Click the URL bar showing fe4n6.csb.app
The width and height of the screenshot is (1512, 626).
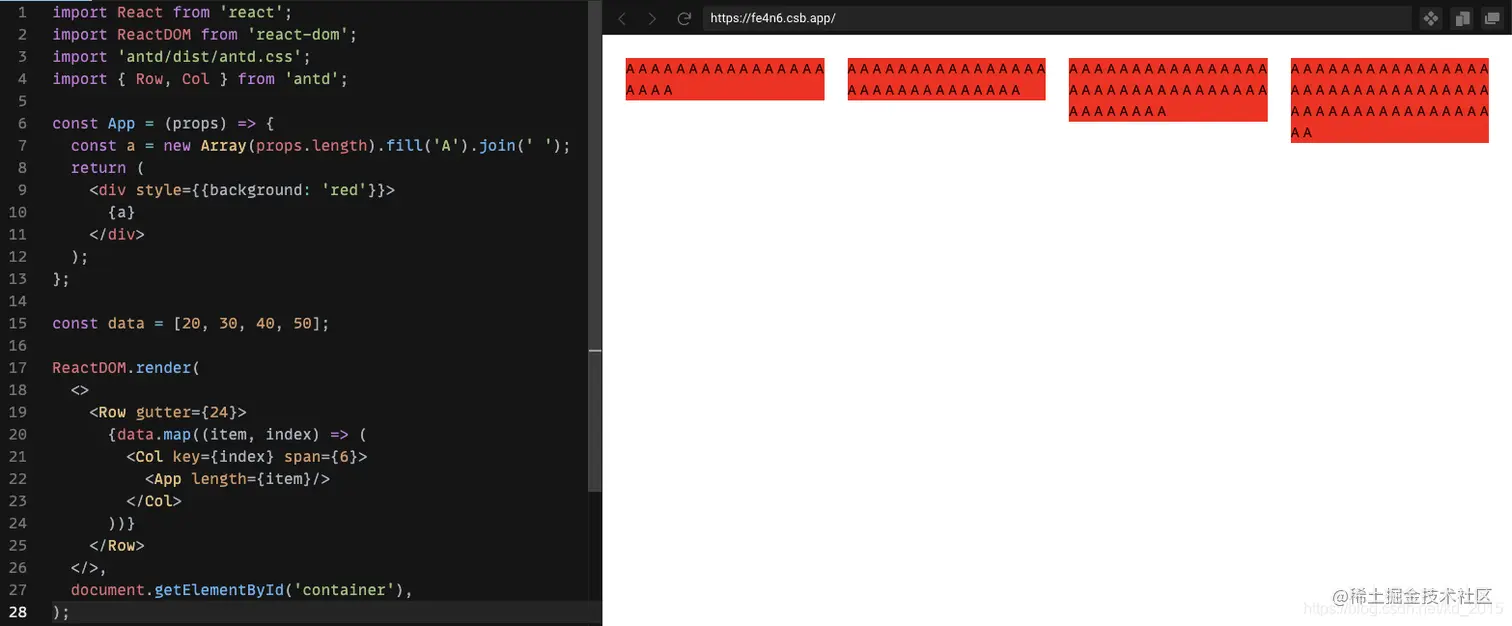1057,19
